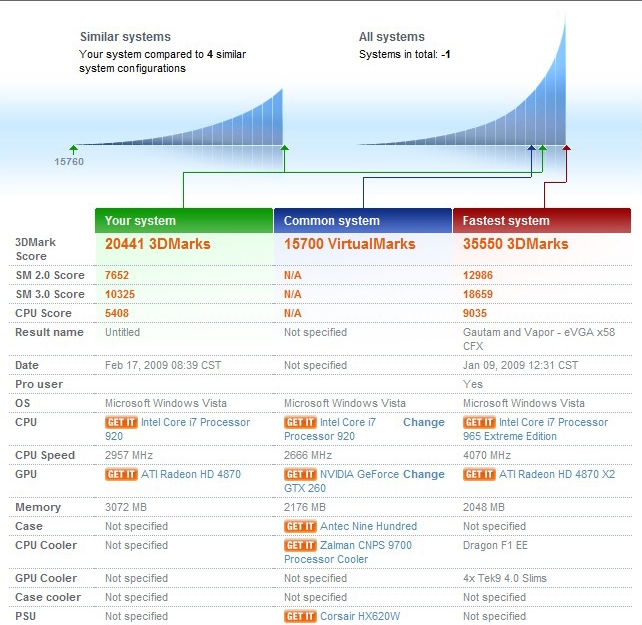Click GET IT badge for NVIDIA GeForce GTX 260
Screen dimensions: 642x625
300,474
